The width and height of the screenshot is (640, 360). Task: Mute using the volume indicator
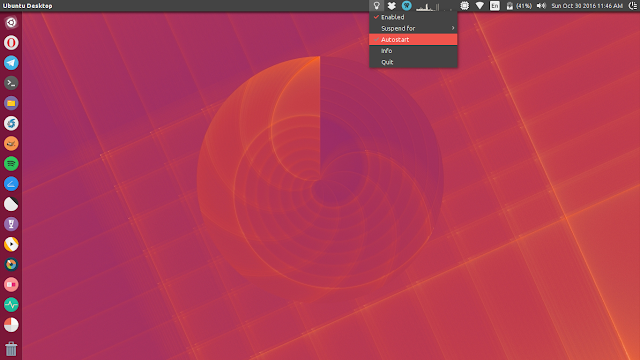541,6
